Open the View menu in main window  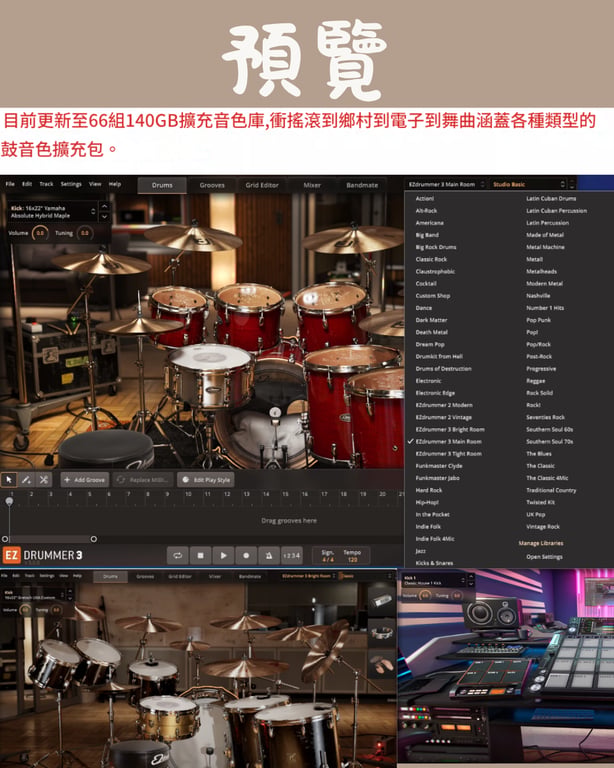click(95, 184)
